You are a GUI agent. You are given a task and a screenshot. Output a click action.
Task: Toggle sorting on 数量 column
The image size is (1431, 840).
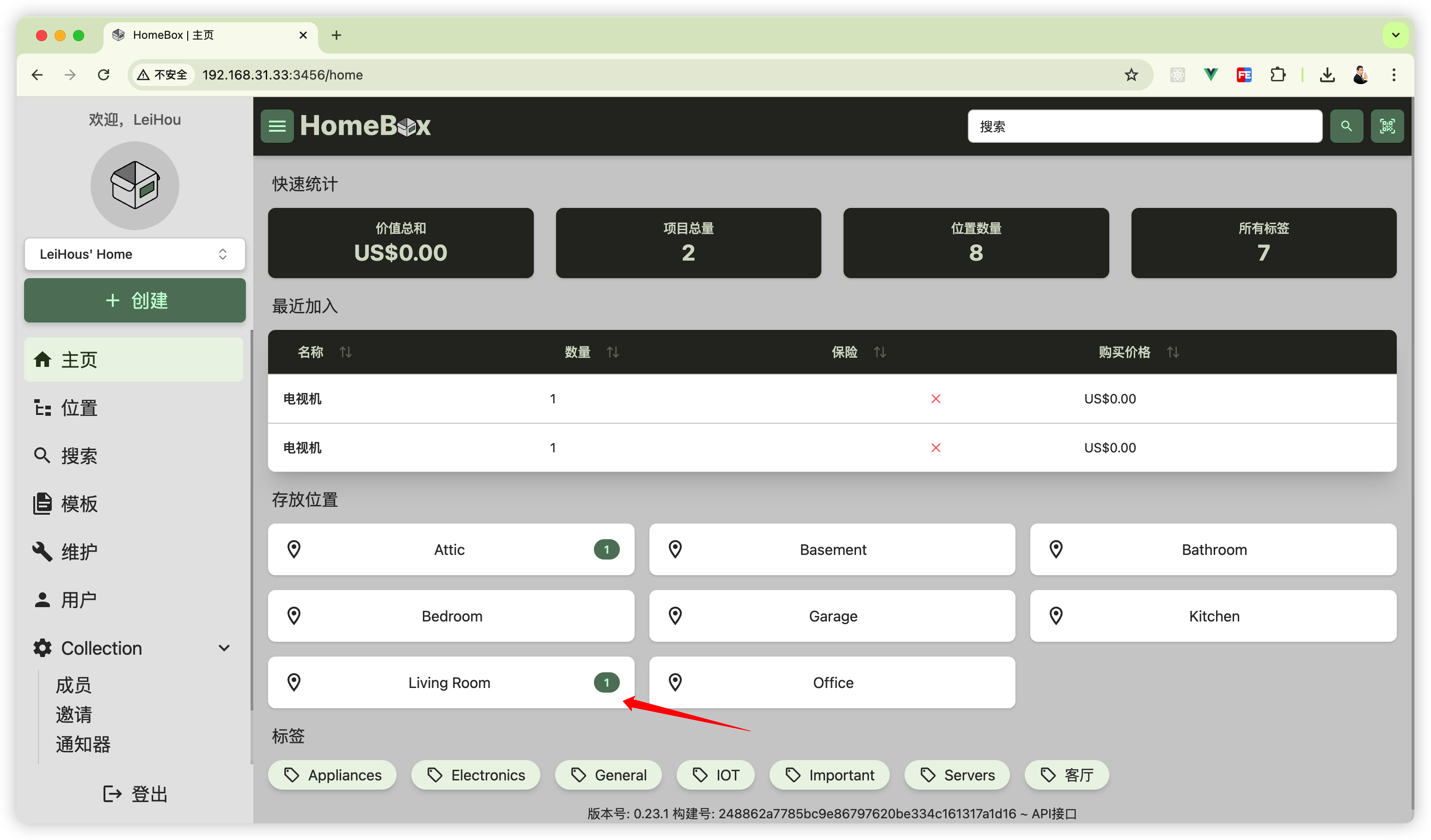tap(612, 352)
